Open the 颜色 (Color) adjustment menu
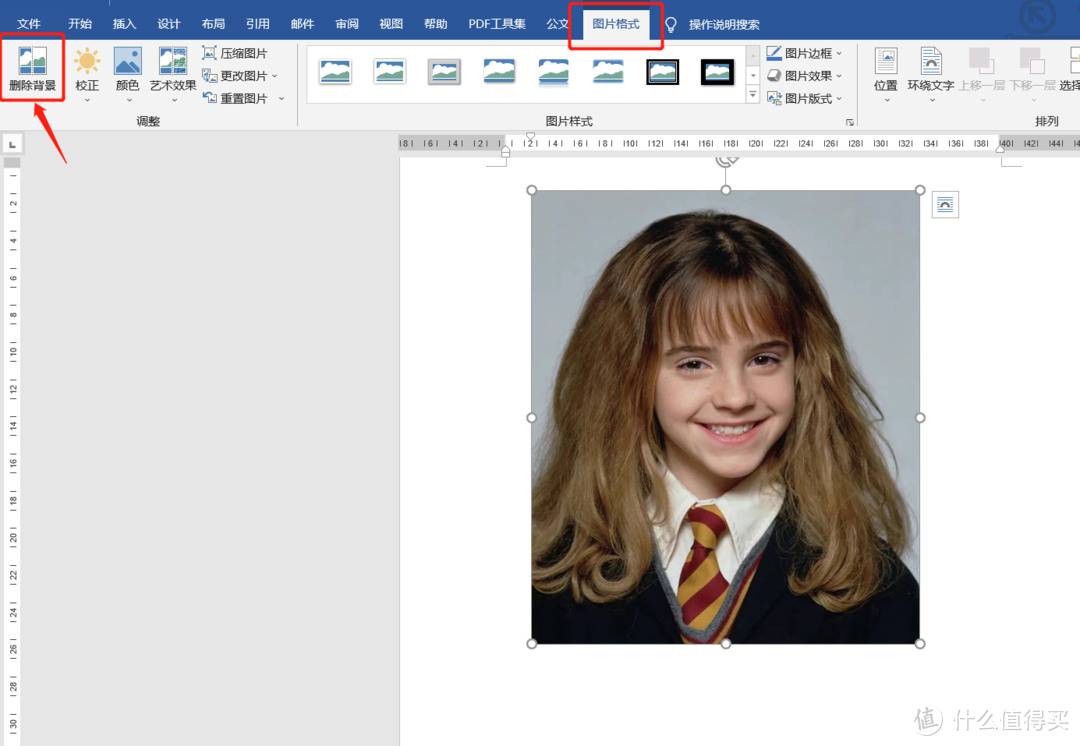Screen dimensions: 1080x746 pos(127,72)
